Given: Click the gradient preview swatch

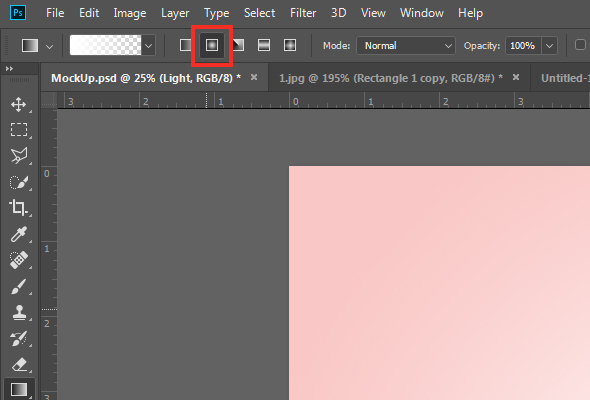Looking at the screenshot, I should click(106, 45).
